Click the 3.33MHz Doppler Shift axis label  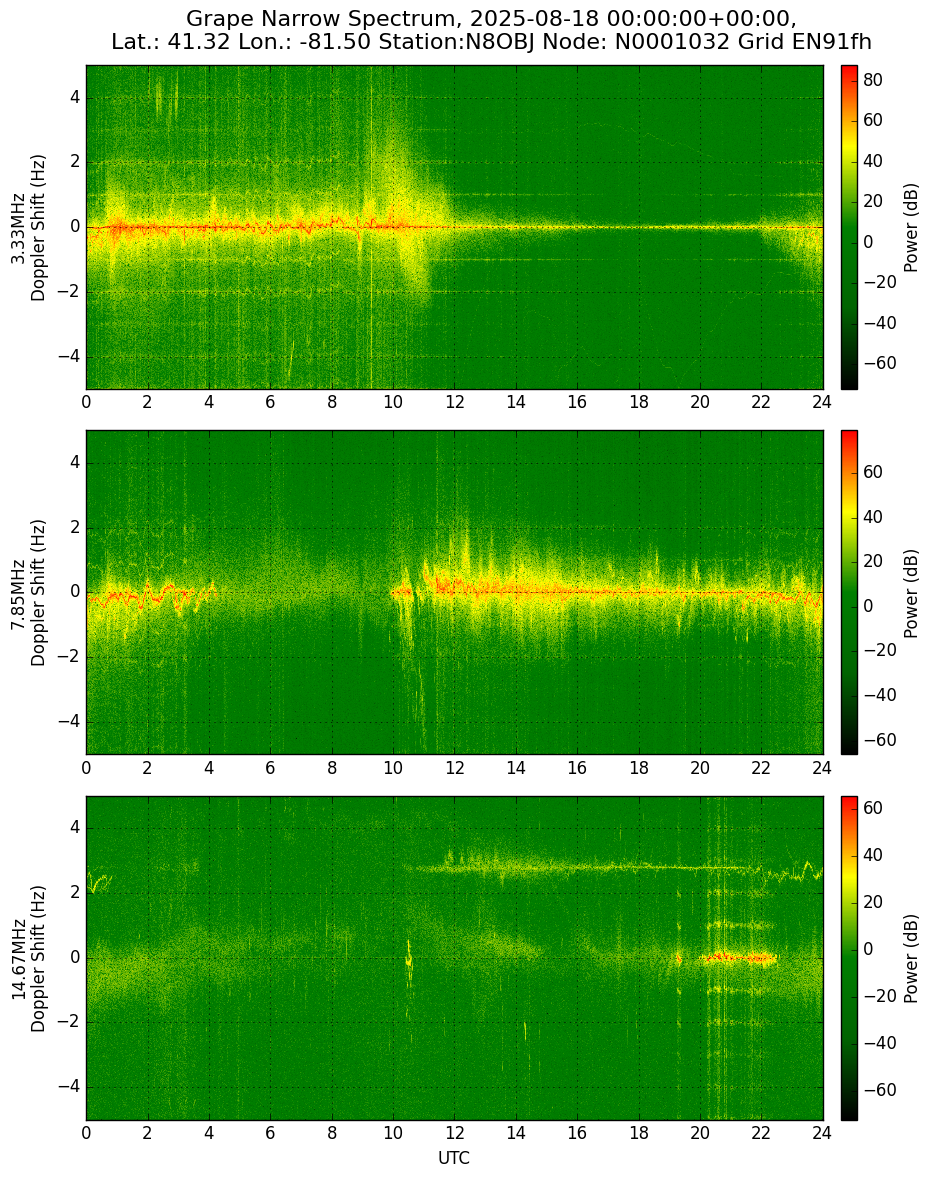pos(29,228)
